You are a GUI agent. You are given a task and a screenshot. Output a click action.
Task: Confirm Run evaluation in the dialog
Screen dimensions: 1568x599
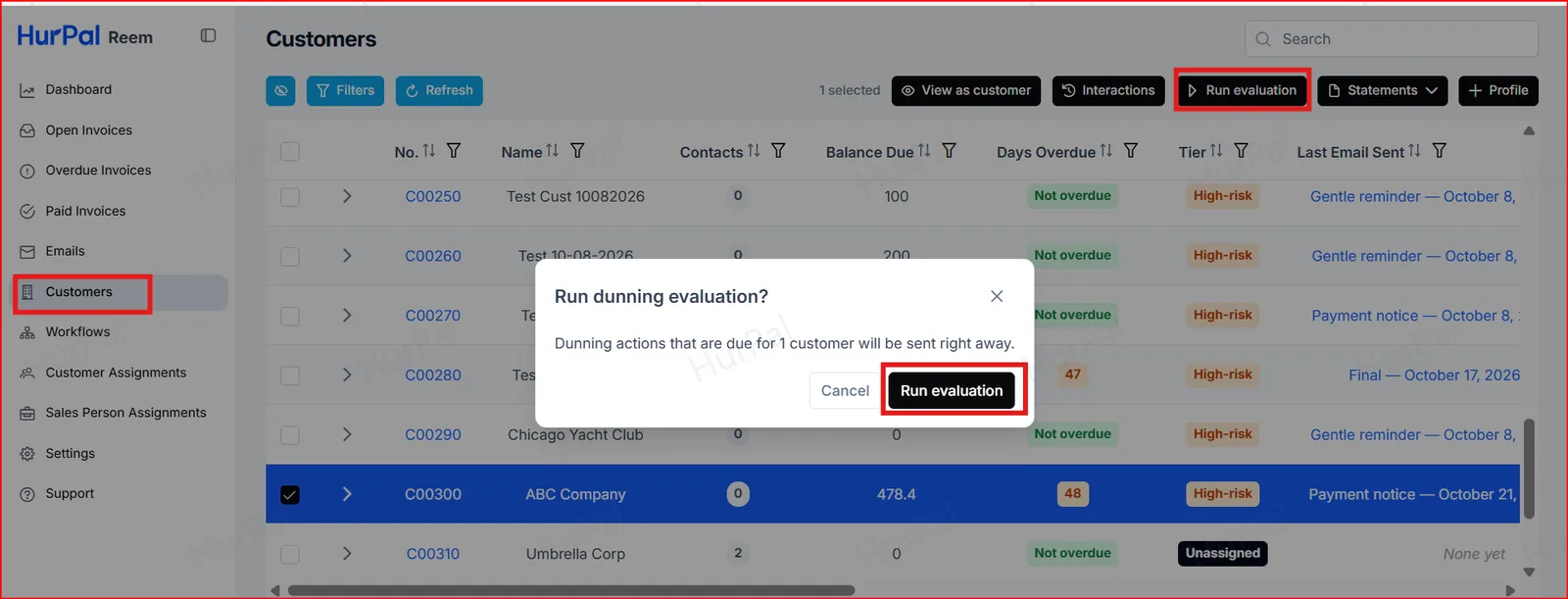(952, 390)
